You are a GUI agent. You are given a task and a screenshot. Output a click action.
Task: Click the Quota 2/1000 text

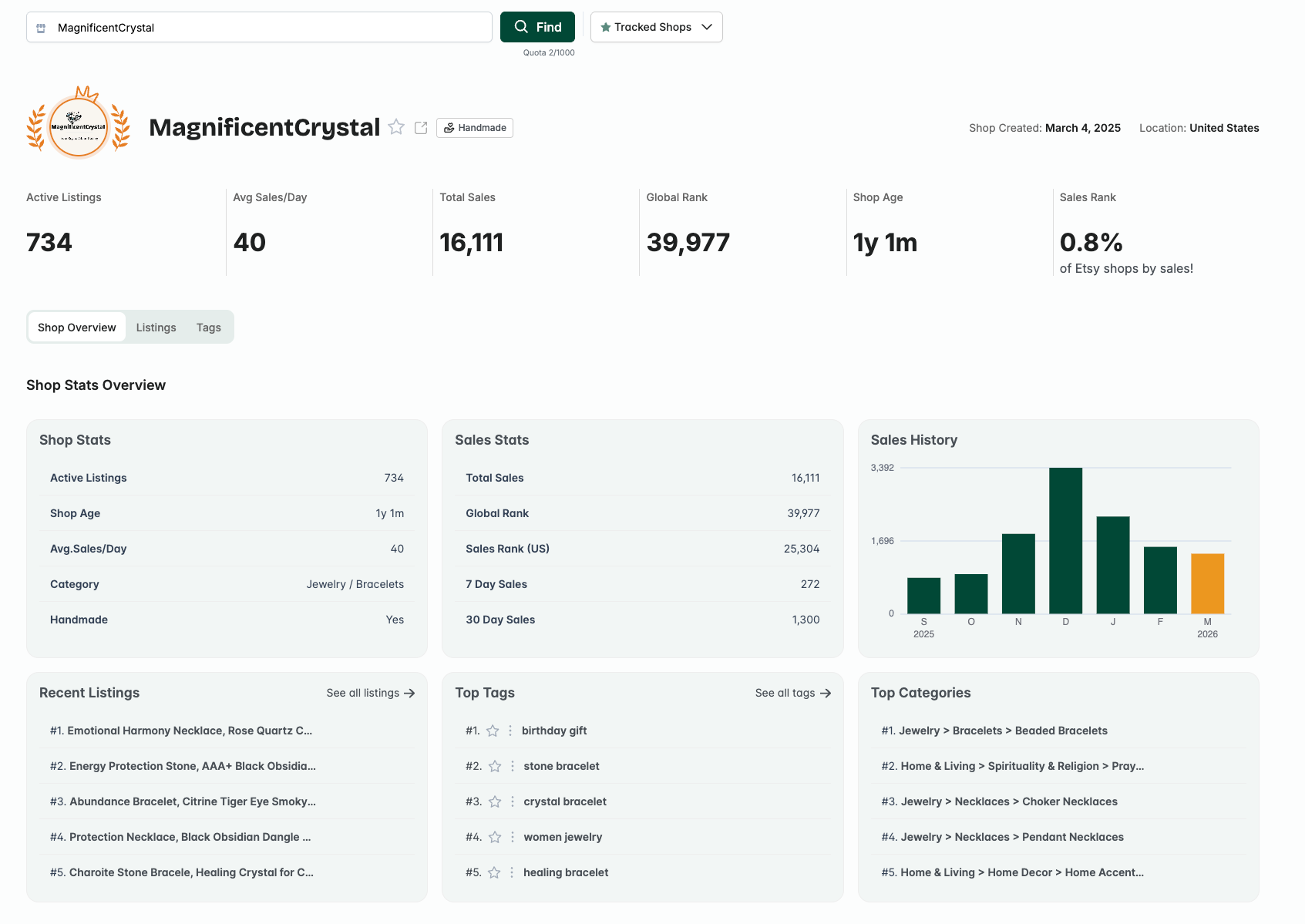549,52
